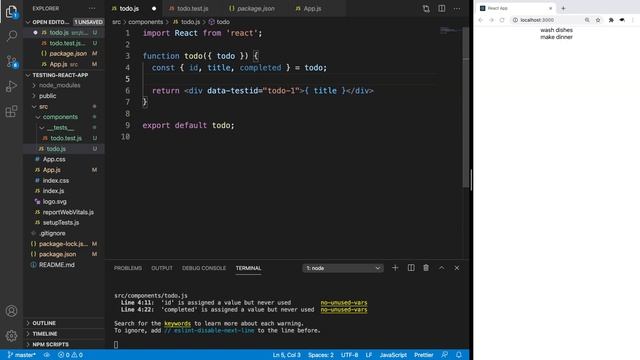
Task: Click the errors and warnings count in status bar
Action: (x=70, y=355)
